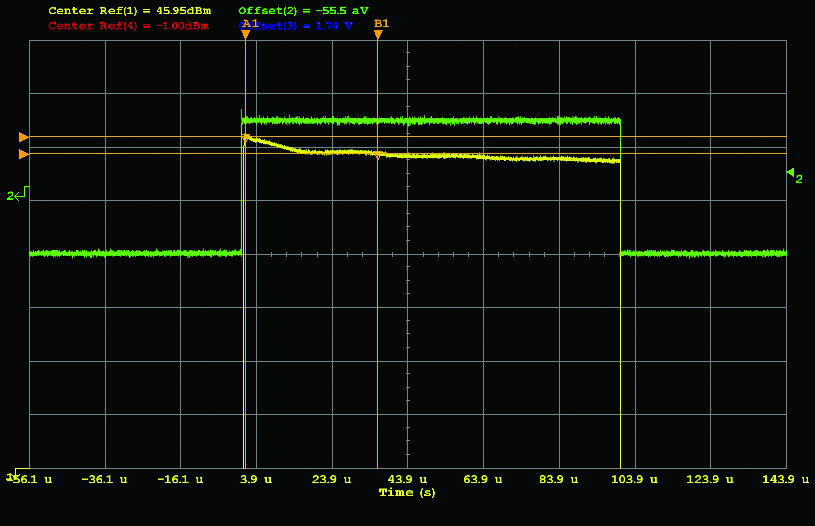The height and width of the screenshot is (526, 815).
Task: Click the channel 1 marker at bottom-left corner
Action: coord(11,476)
